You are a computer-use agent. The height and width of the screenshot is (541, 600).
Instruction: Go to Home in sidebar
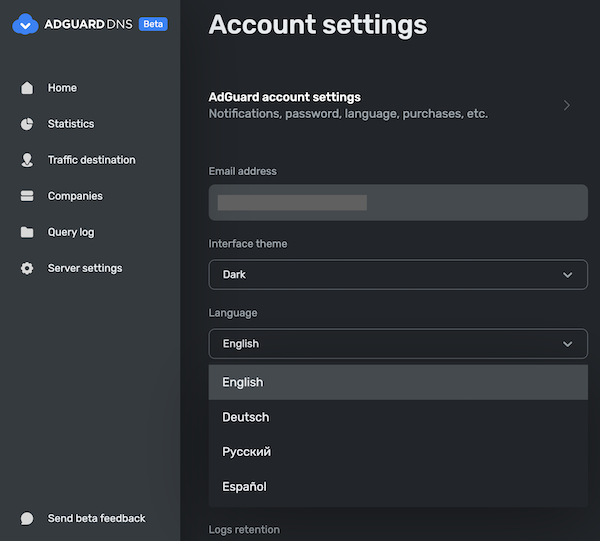tap(62, 88)
